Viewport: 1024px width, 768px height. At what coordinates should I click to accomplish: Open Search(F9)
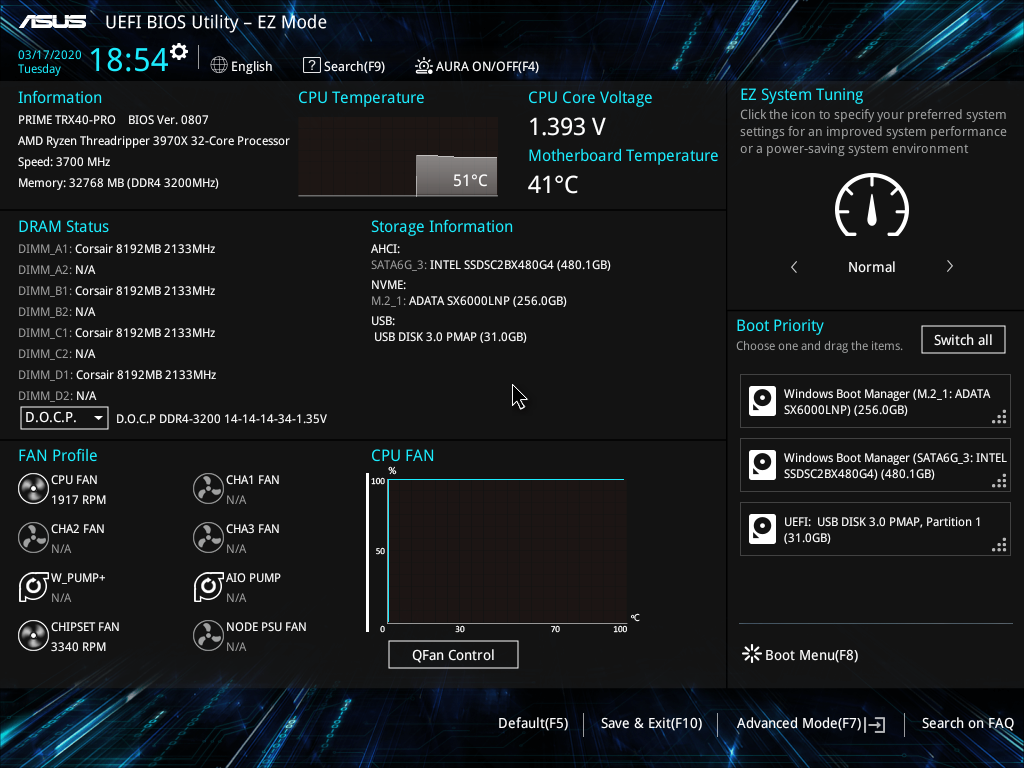pos(344,66)
